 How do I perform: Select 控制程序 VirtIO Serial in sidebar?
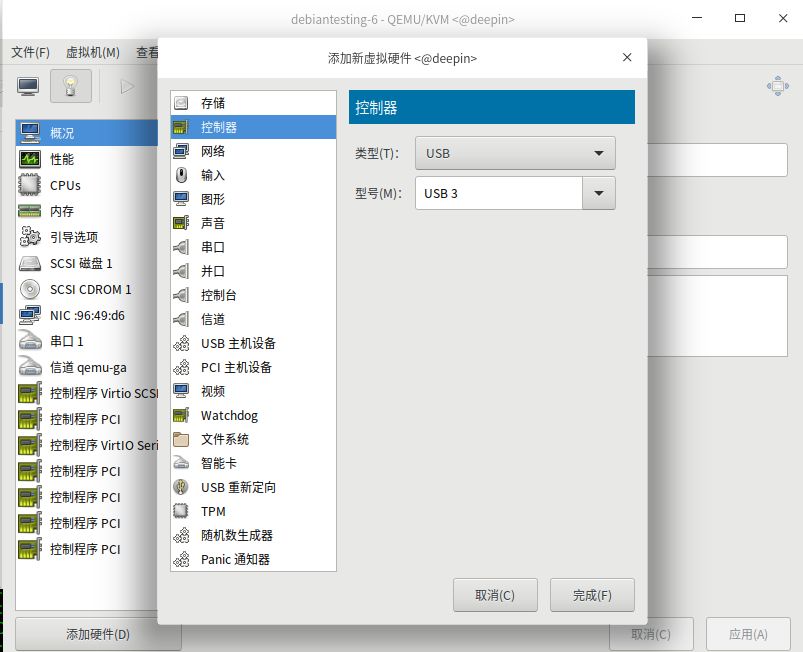pyautogui.click(x=87, y=445)
